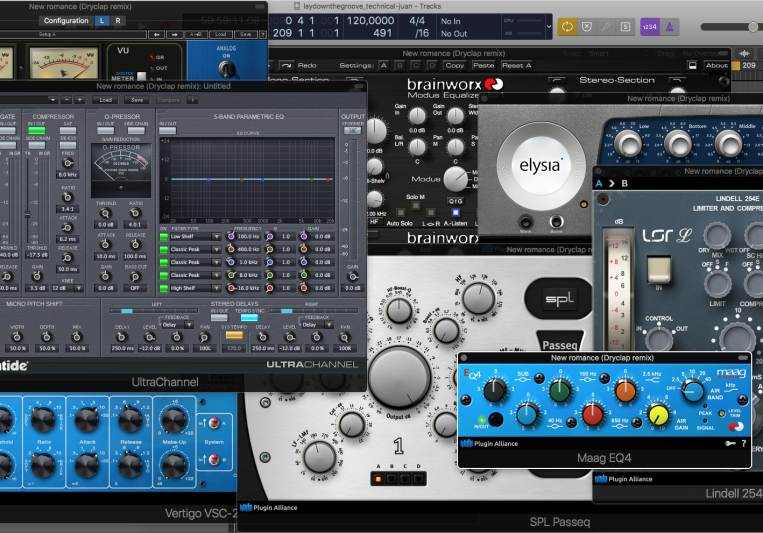Click the Maag EQ4 key icon
This screenshot has width=763, height=533.
pos(730,443)
